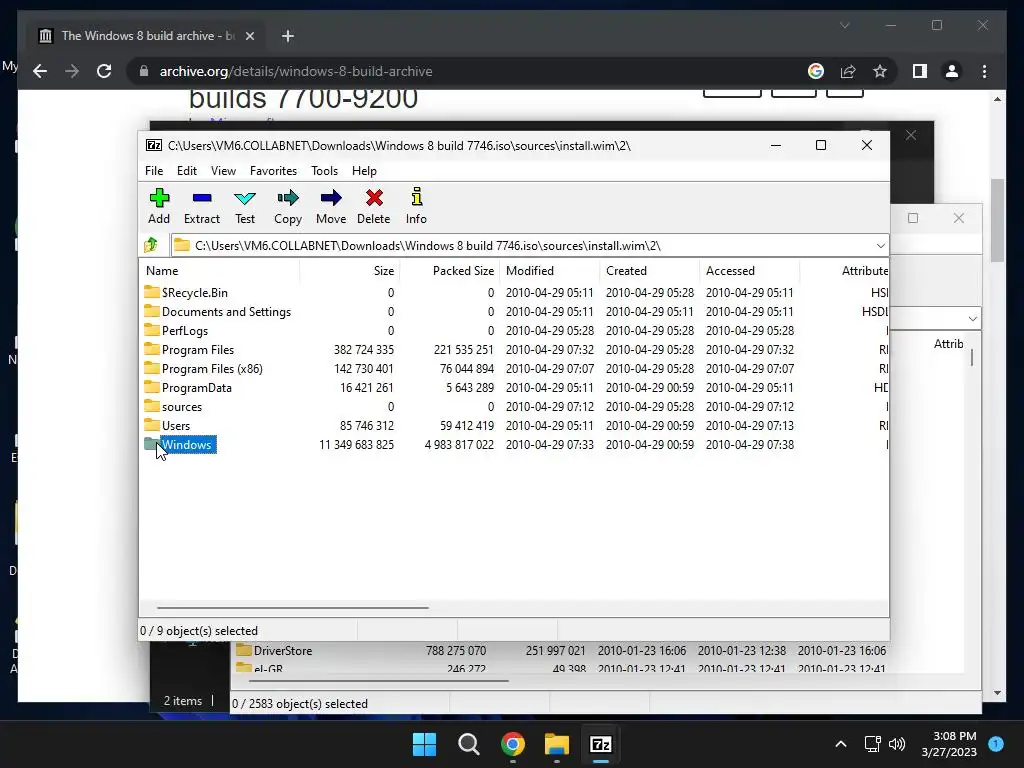Screen dimensions: 1024x768
Task: Select the Program Files (x86) folder
Action: coord(212,368)
